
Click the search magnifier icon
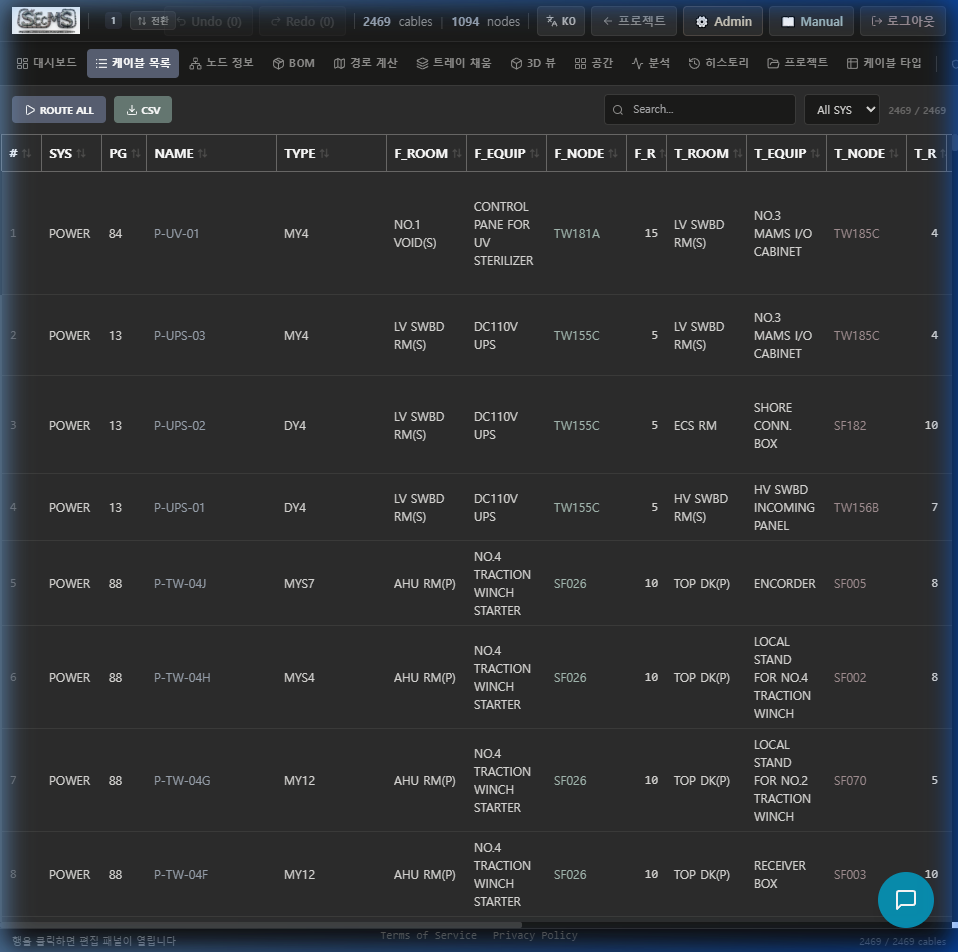618,110
